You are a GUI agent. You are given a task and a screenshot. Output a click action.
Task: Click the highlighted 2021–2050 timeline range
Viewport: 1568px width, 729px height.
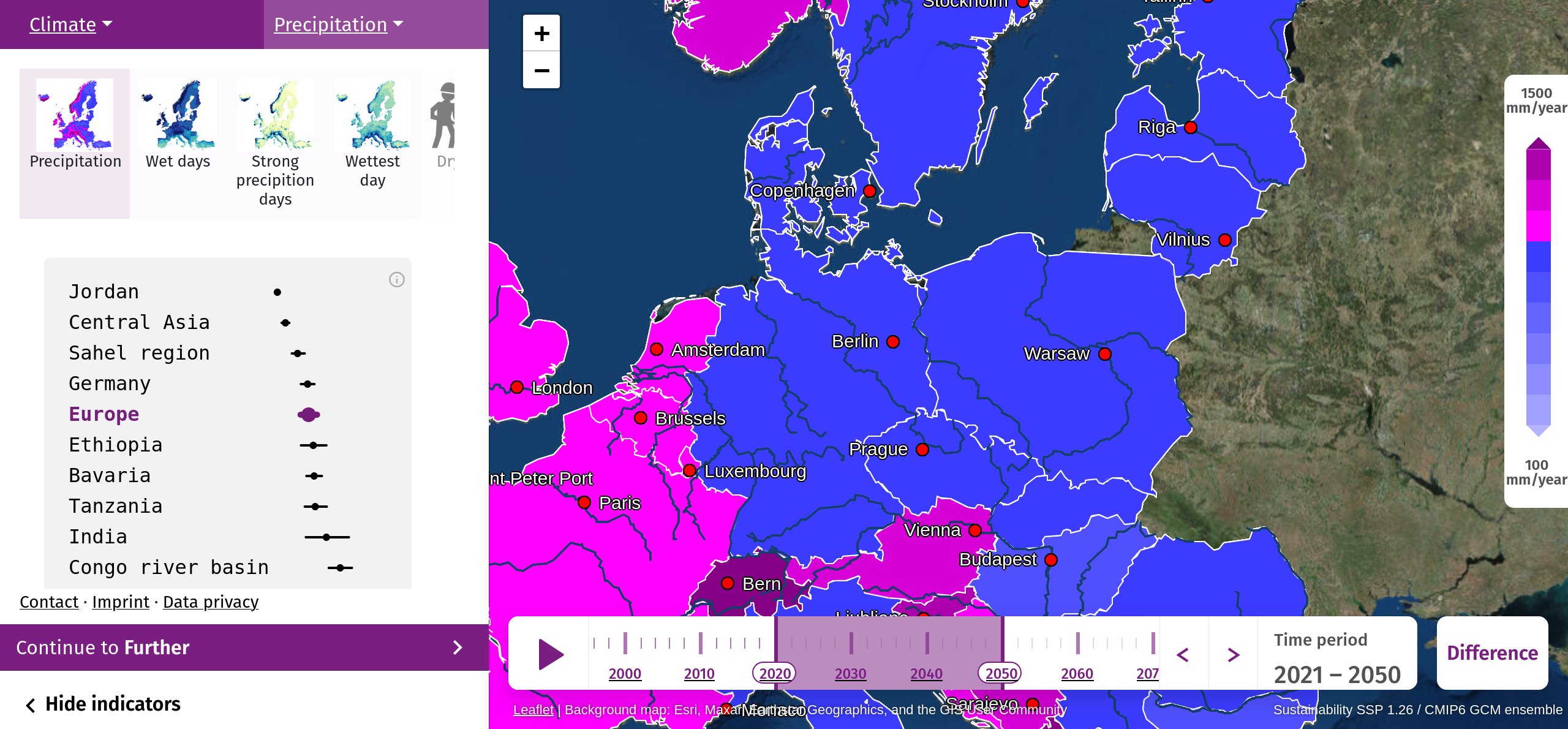tap(889, 653)
